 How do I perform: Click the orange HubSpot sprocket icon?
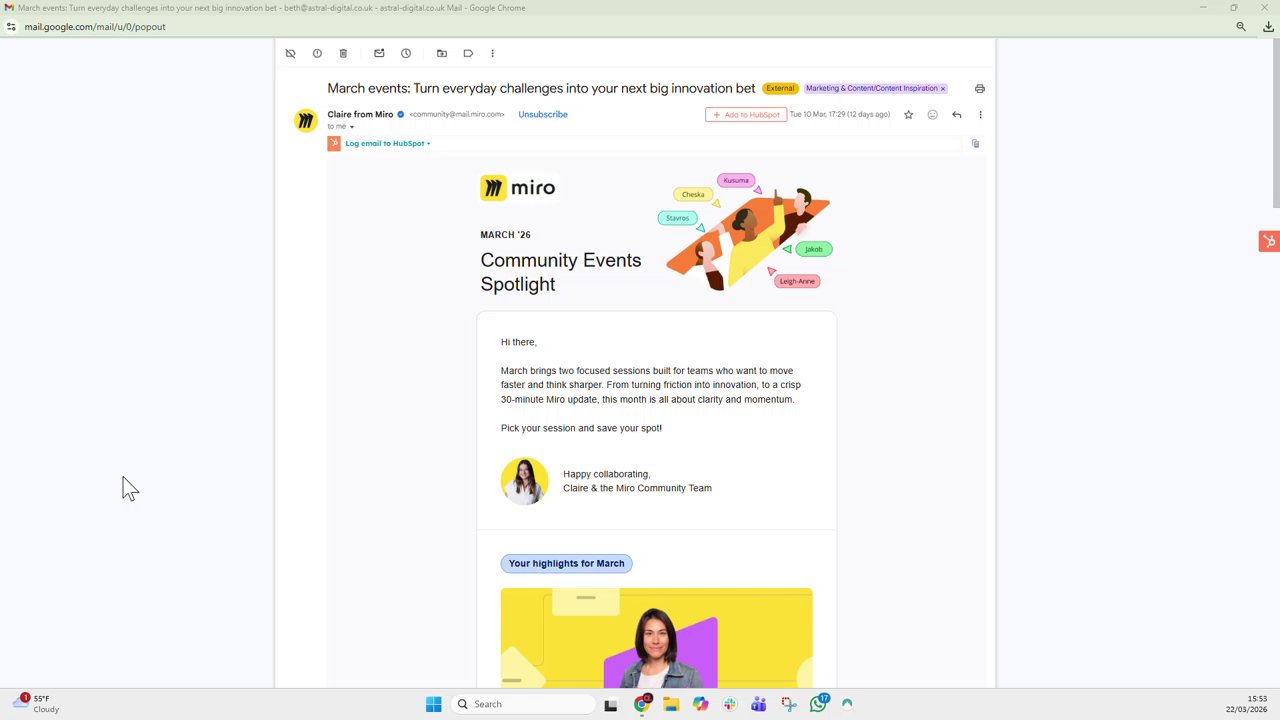point(334,144)
